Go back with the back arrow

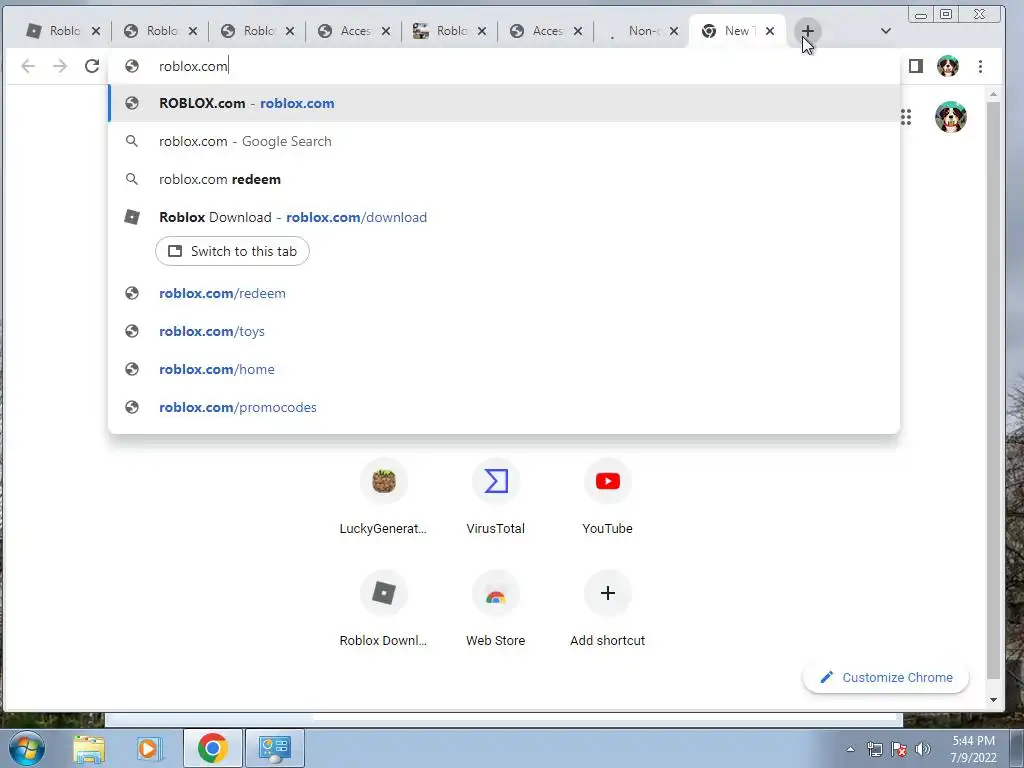point(28,66)
